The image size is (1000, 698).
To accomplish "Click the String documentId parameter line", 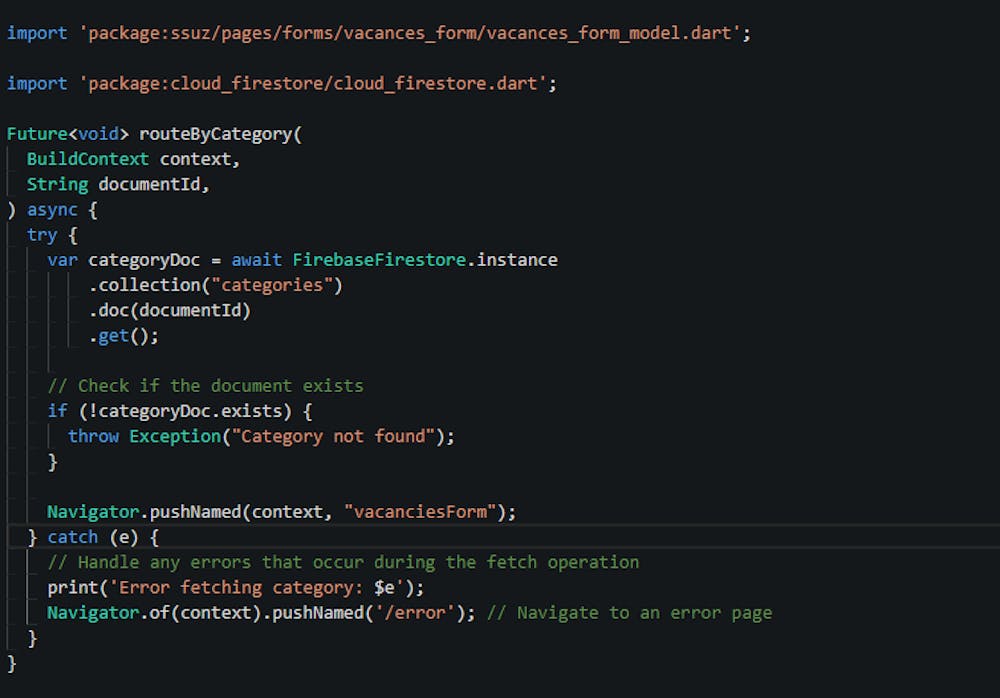I will [117, 184].
